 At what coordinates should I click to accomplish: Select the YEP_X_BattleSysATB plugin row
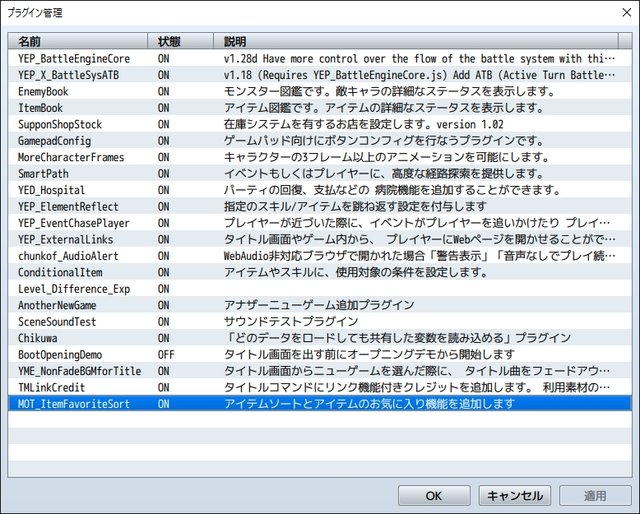pos(320,75)
